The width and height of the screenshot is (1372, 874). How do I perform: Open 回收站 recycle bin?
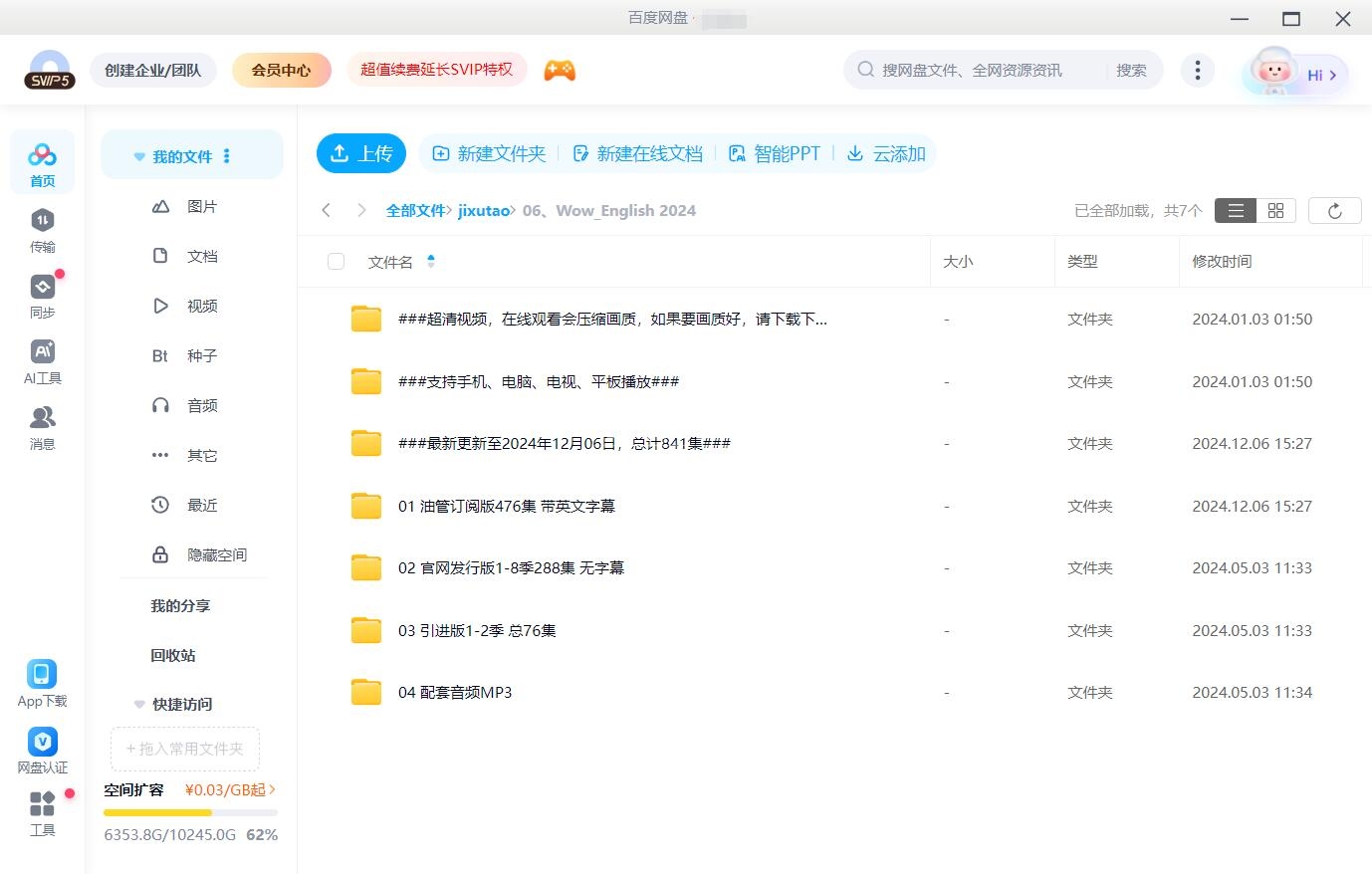click(173, 655)
